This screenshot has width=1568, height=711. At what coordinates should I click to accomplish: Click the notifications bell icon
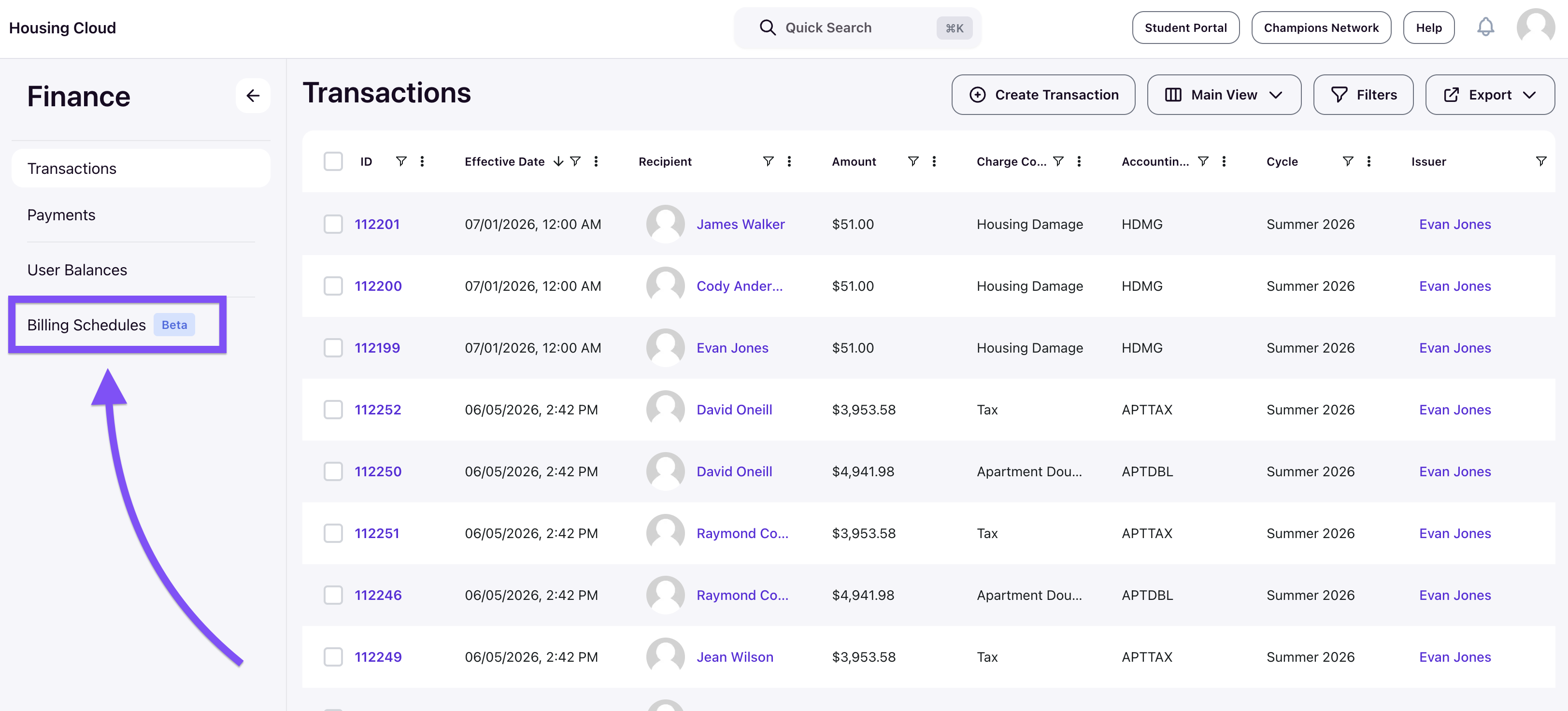pos(1485,28)
